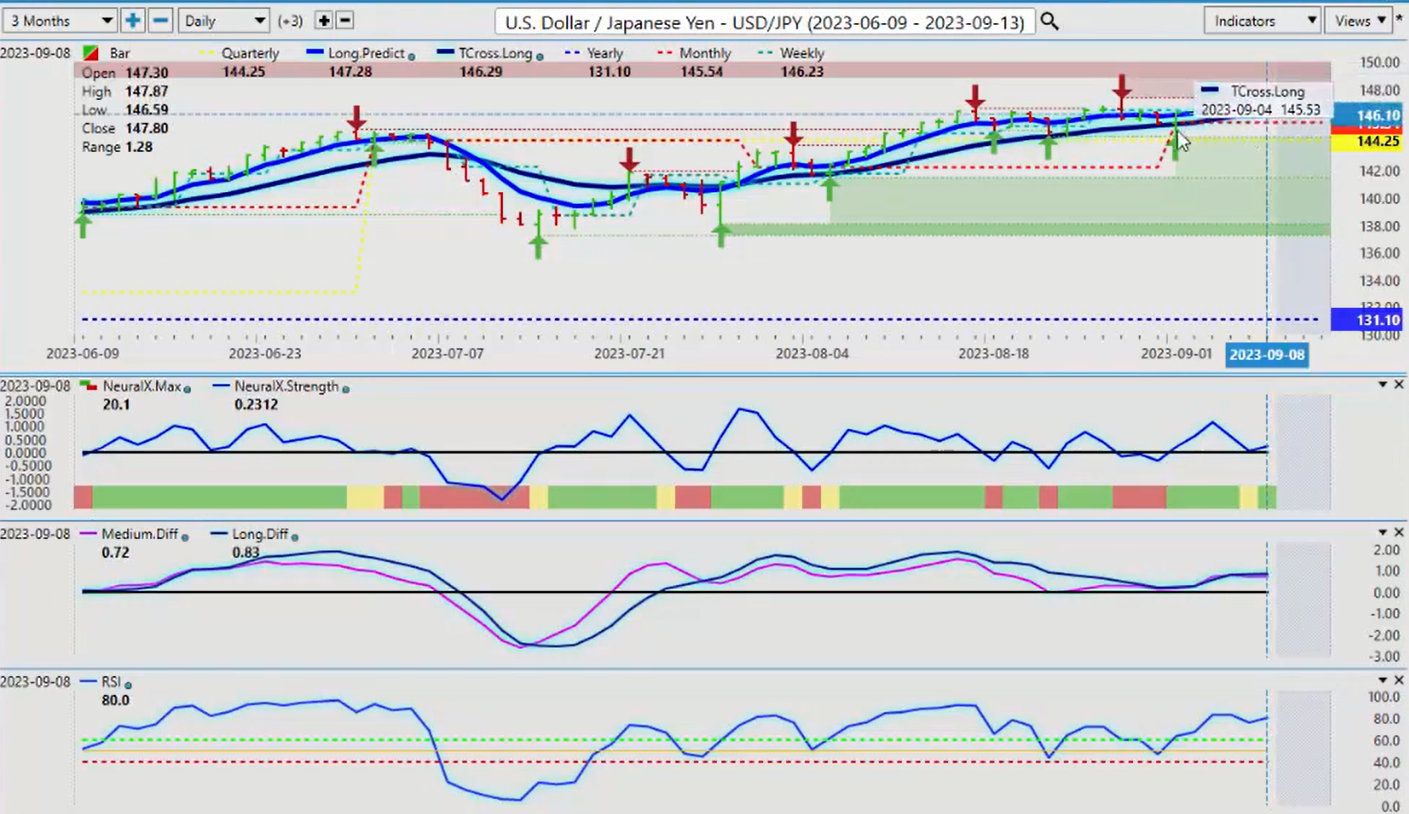Click the dot beside Medium.Diff
Screen dimensions: 1409x814
[x=184, y=536]
